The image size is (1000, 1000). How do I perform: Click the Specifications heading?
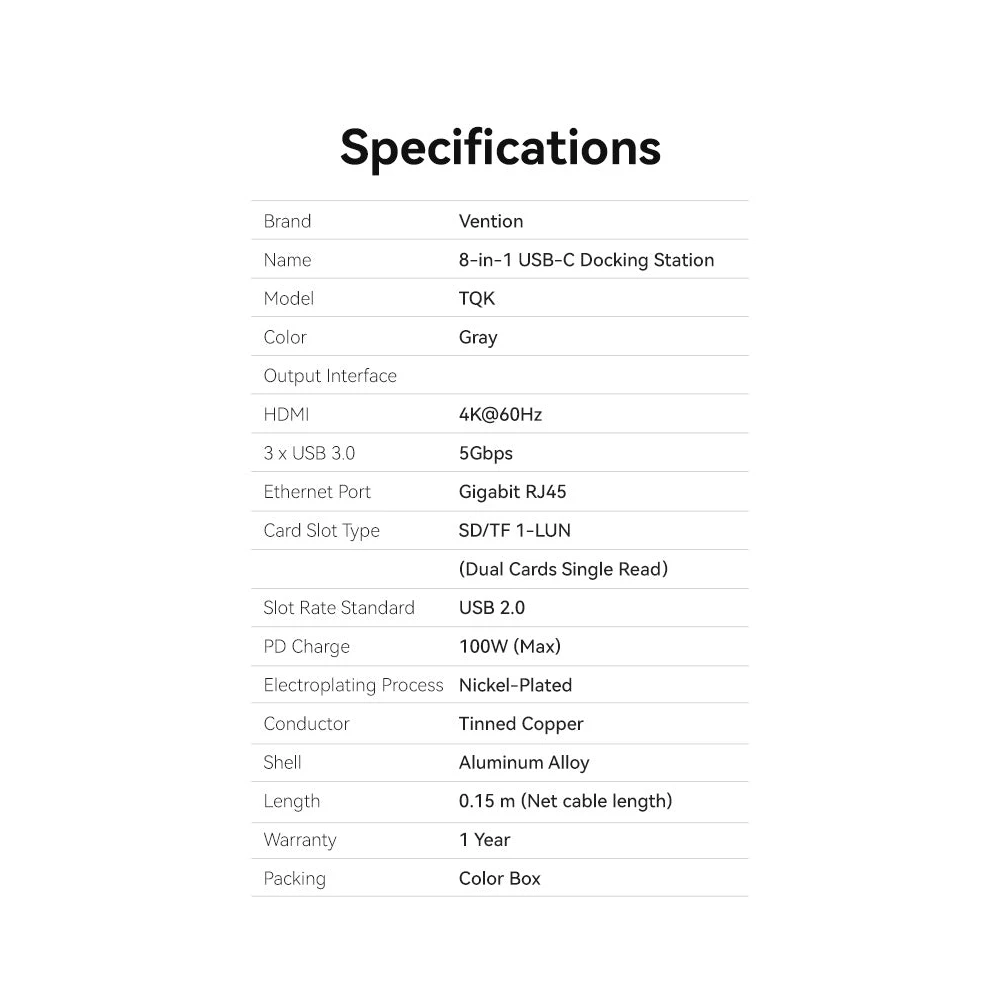[500, 148]
